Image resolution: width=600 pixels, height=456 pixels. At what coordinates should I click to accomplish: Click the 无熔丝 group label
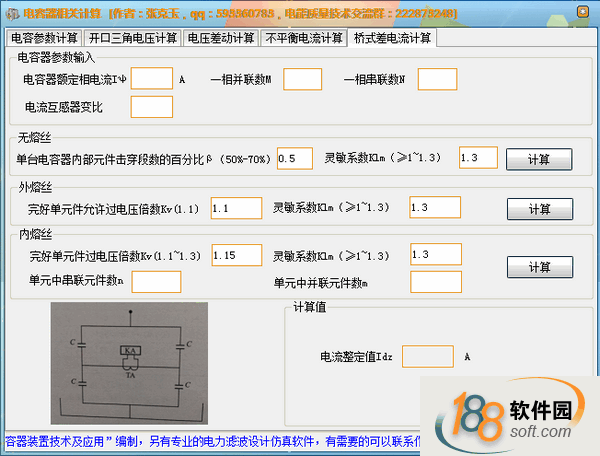pos(34,138)
